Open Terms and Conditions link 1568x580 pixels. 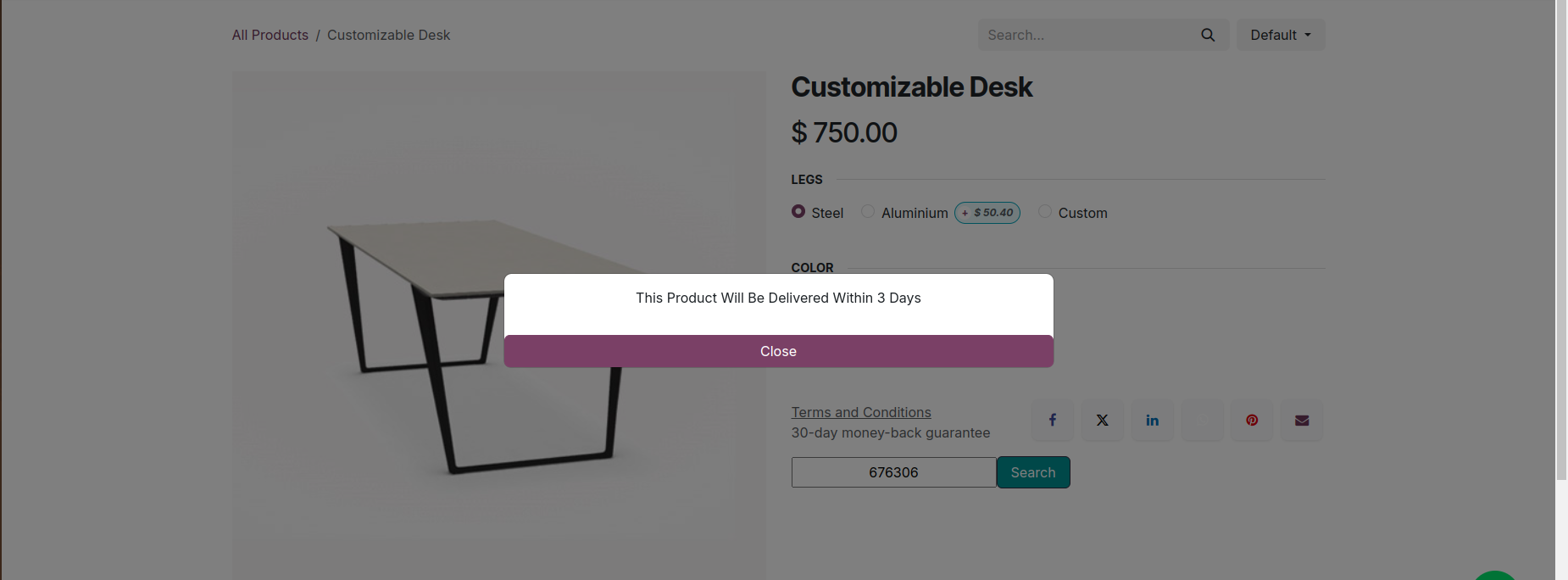(861, 412)
